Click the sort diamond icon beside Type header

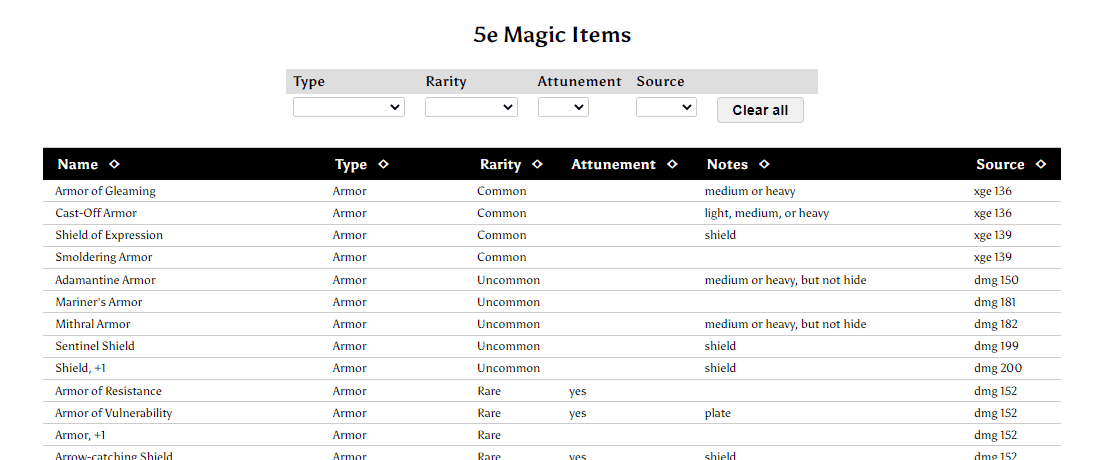383,164
